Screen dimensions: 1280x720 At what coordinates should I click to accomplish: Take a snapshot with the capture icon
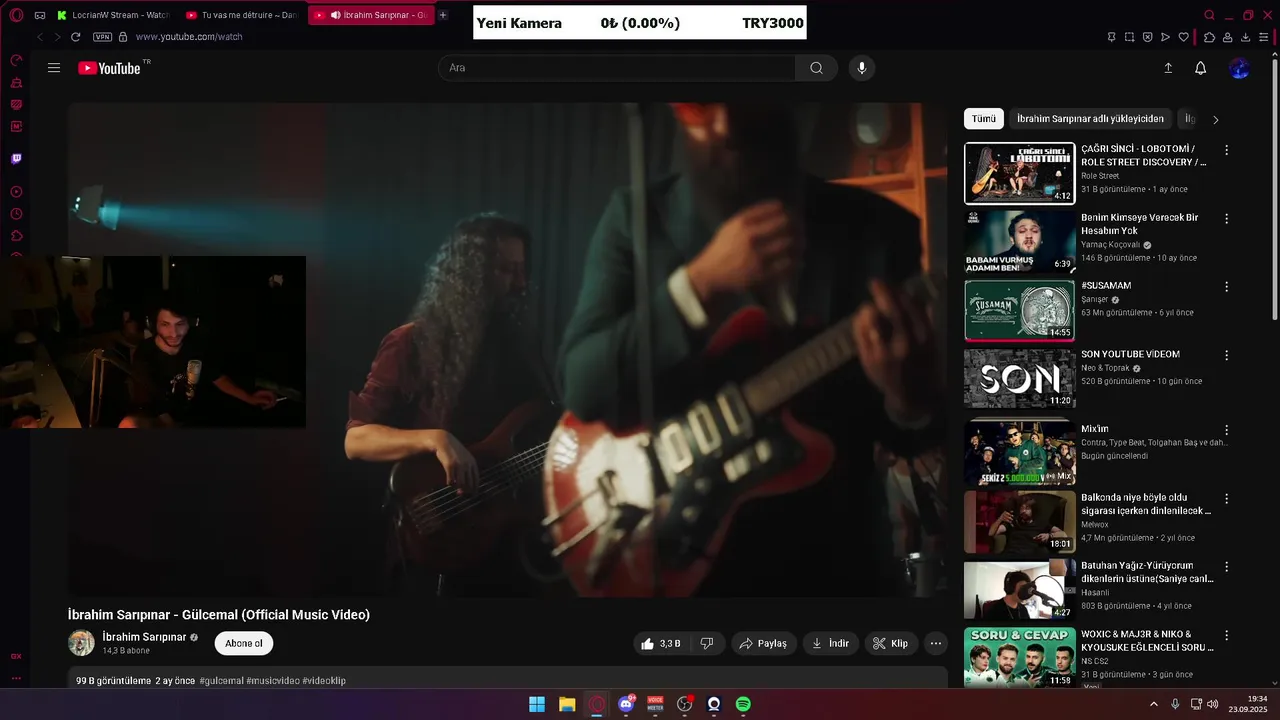[x=1129, y=37]
